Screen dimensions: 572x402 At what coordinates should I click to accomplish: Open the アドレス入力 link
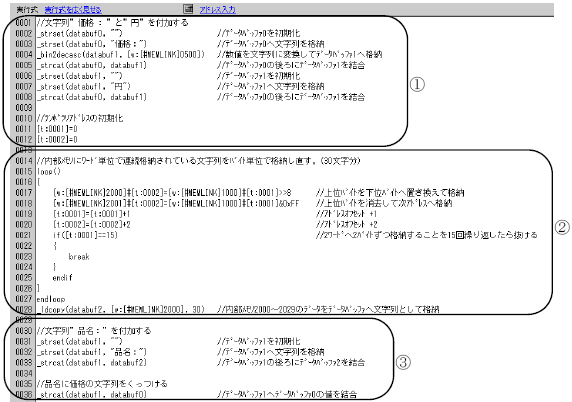click(x=217, y=9)
